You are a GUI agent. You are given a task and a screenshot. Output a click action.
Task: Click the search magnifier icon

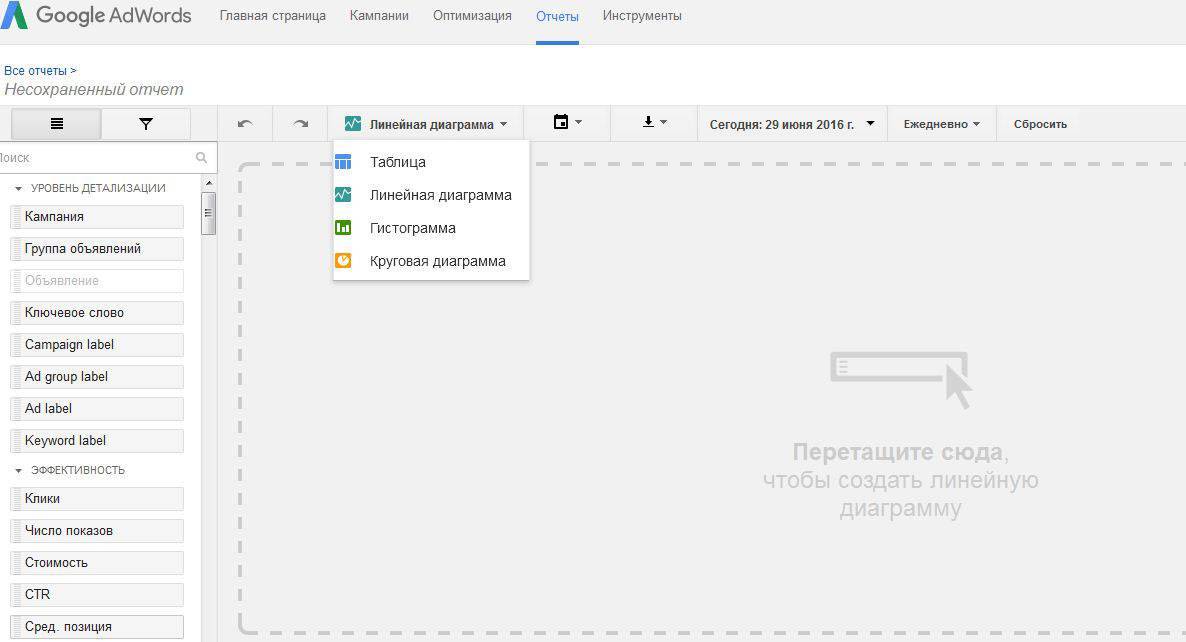click(201, 157)
